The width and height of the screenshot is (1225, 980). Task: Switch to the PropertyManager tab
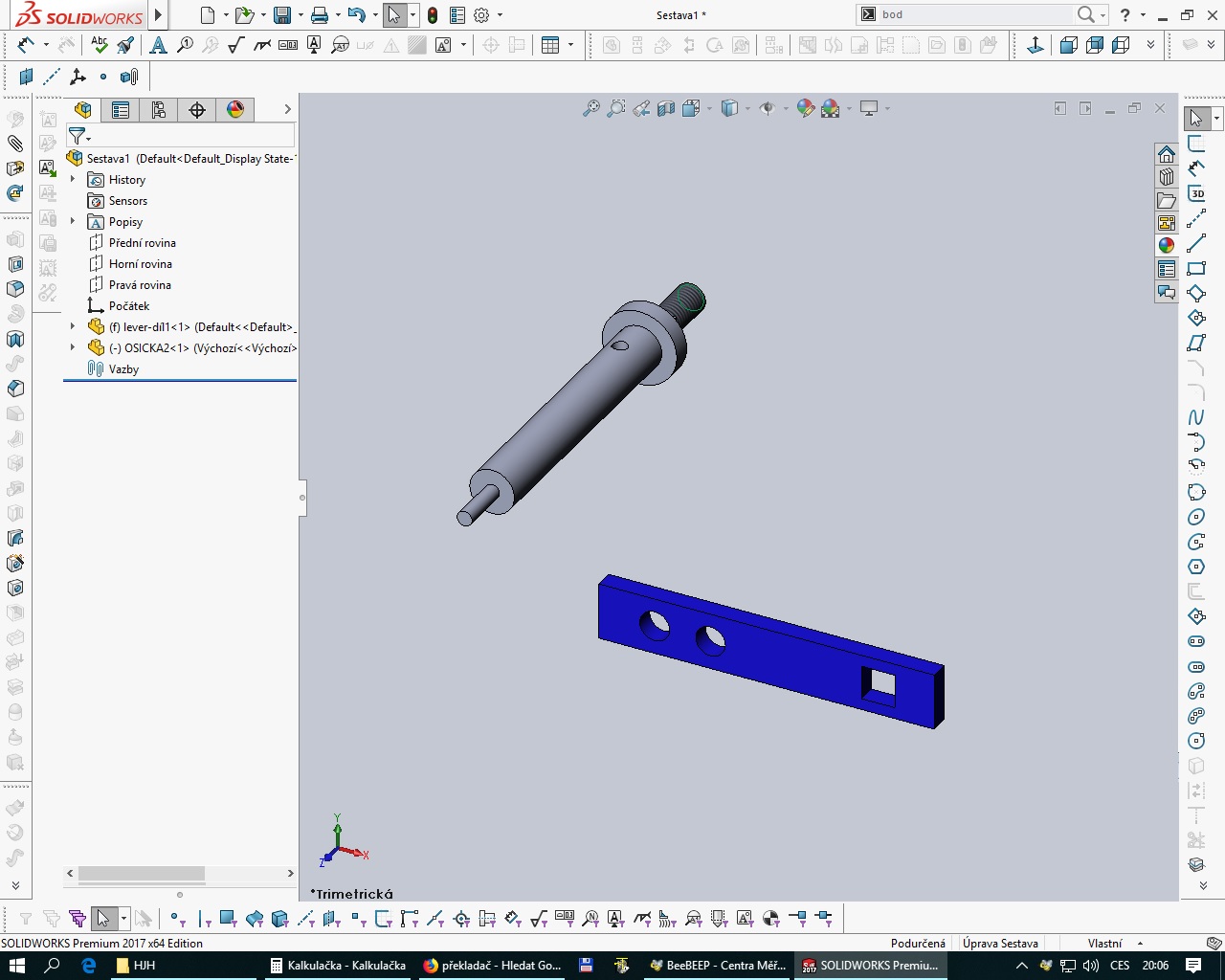pyautogui.click(x=121, y=110)
